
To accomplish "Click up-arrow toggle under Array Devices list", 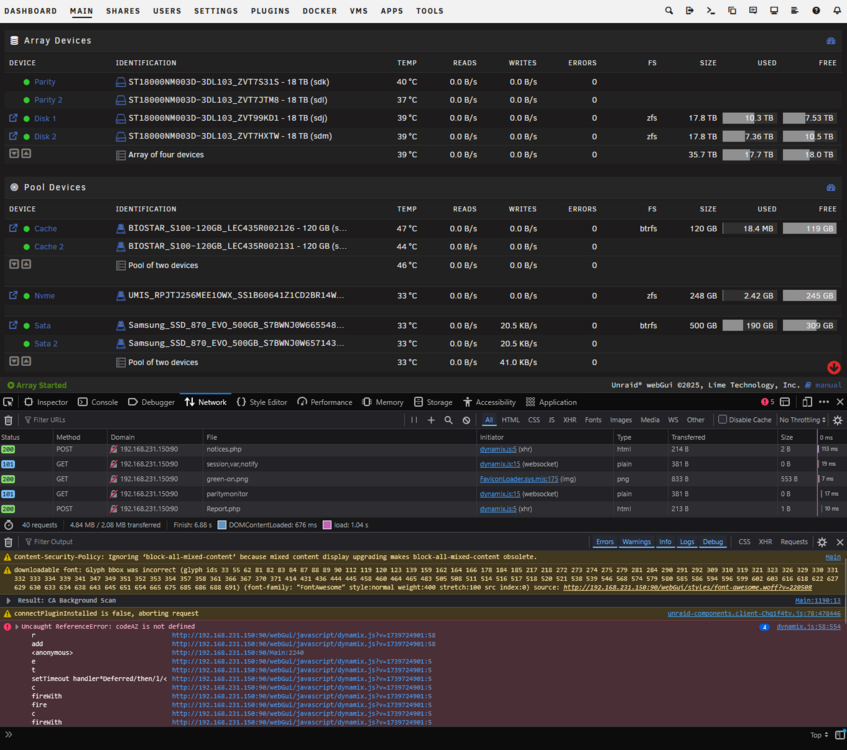I will pos(26,153).
